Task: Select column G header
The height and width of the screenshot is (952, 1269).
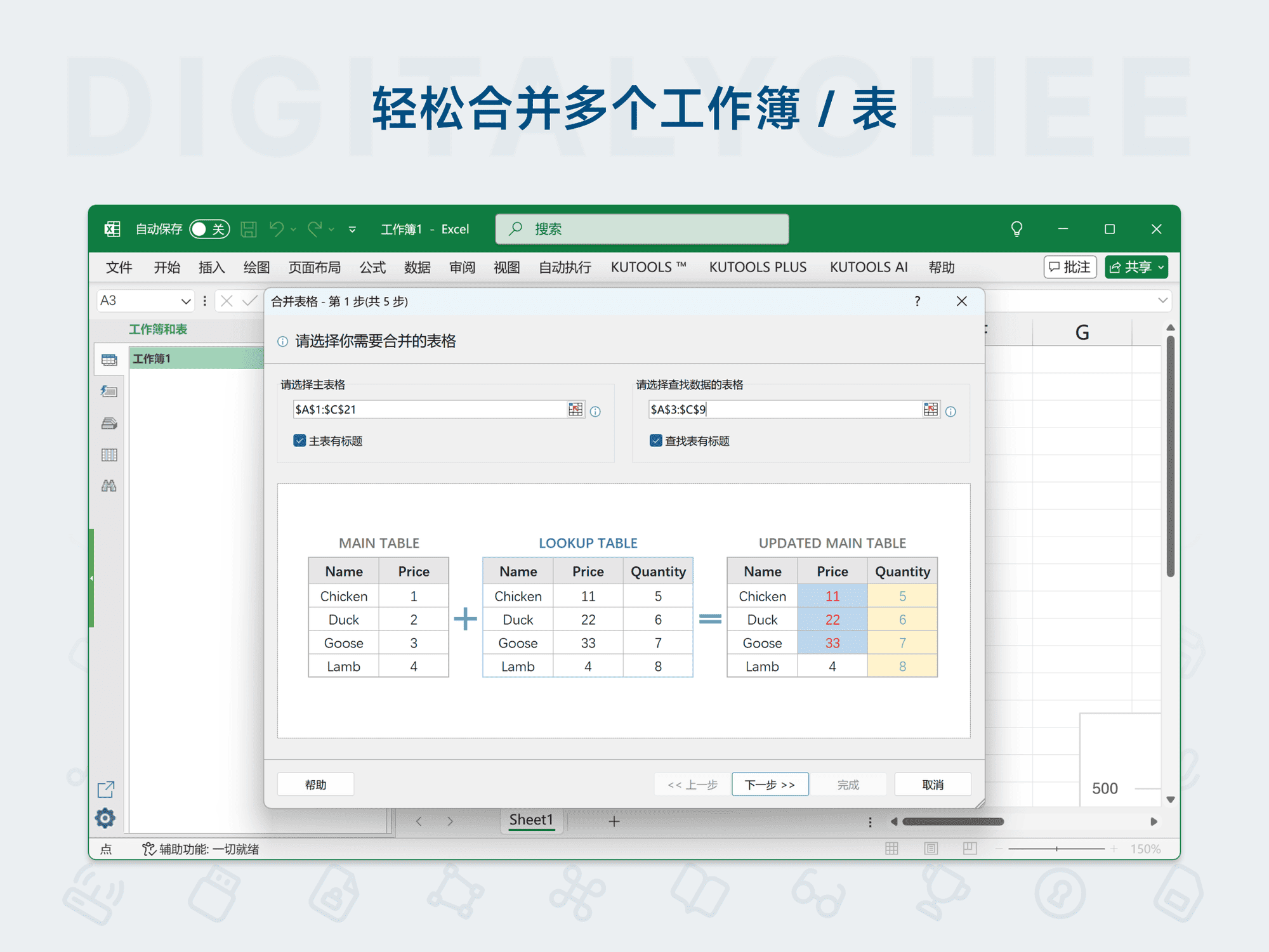Action: pos(1082,333)
